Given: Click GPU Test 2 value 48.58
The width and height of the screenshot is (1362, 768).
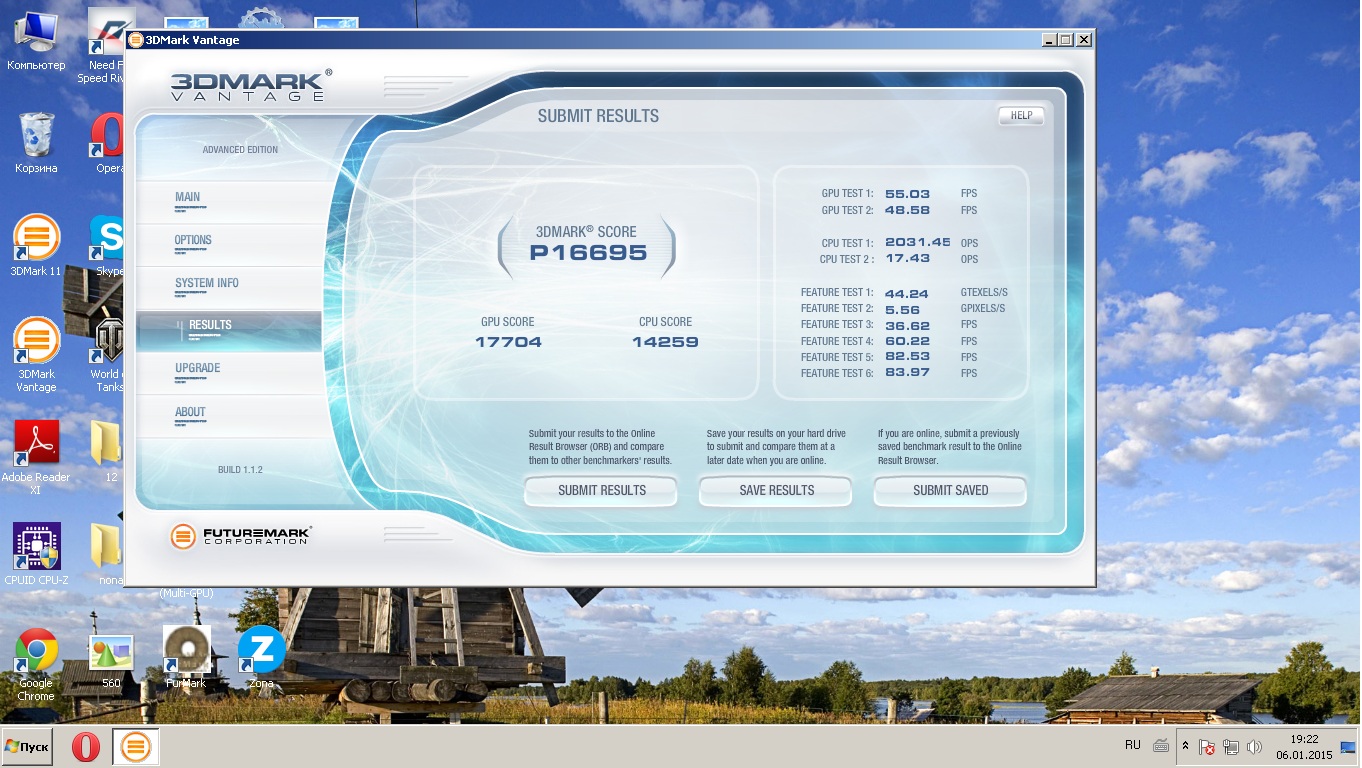Looking at the screenshot, I should pyautogui.click(x=907, y=210).
